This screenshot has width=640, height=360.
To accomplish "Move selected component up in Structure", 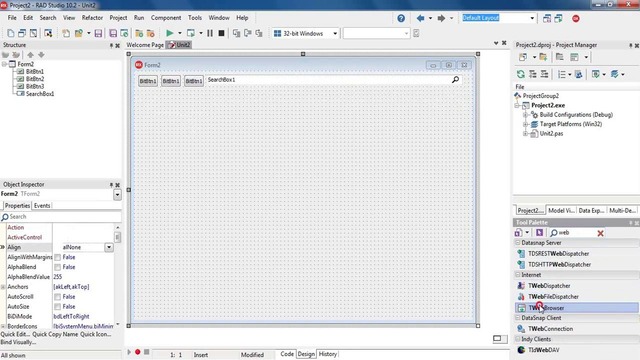I will click(x=30, y=55).
